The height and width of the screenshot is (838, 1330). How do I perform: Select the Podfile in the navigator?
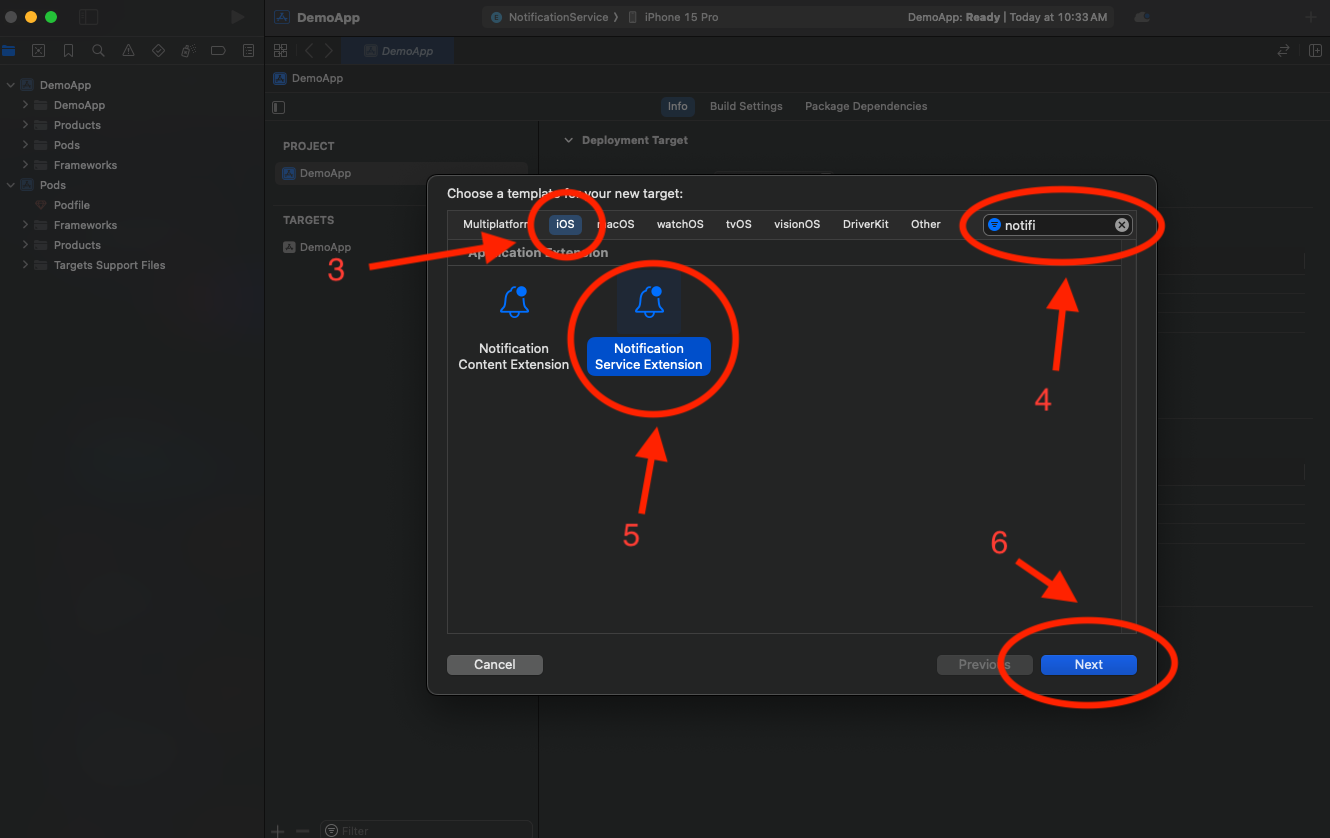click(x=72, y=205)
